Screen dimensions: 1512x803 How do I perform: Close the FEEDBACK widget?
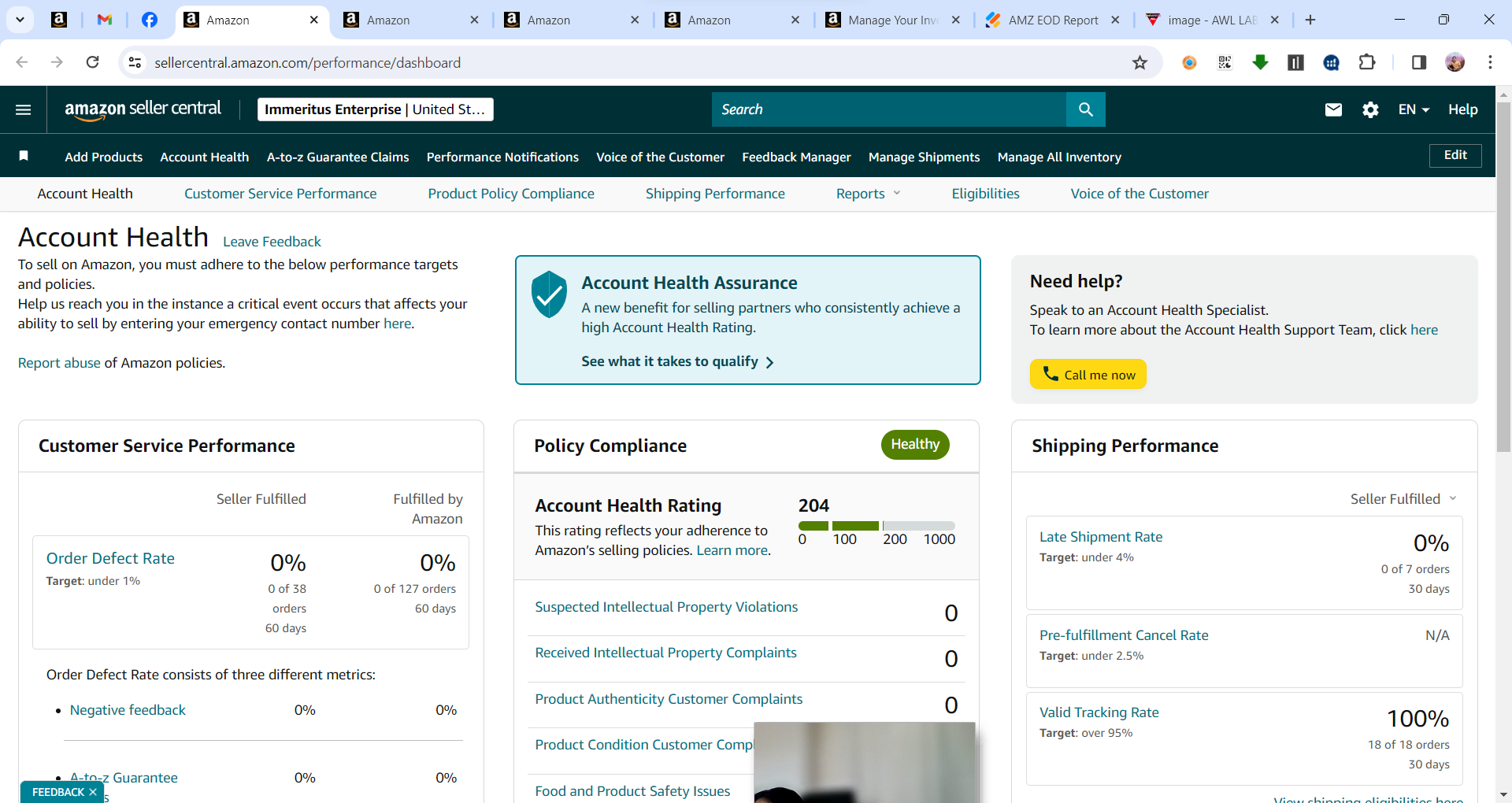pyautogui.click(x=93, y=792)
